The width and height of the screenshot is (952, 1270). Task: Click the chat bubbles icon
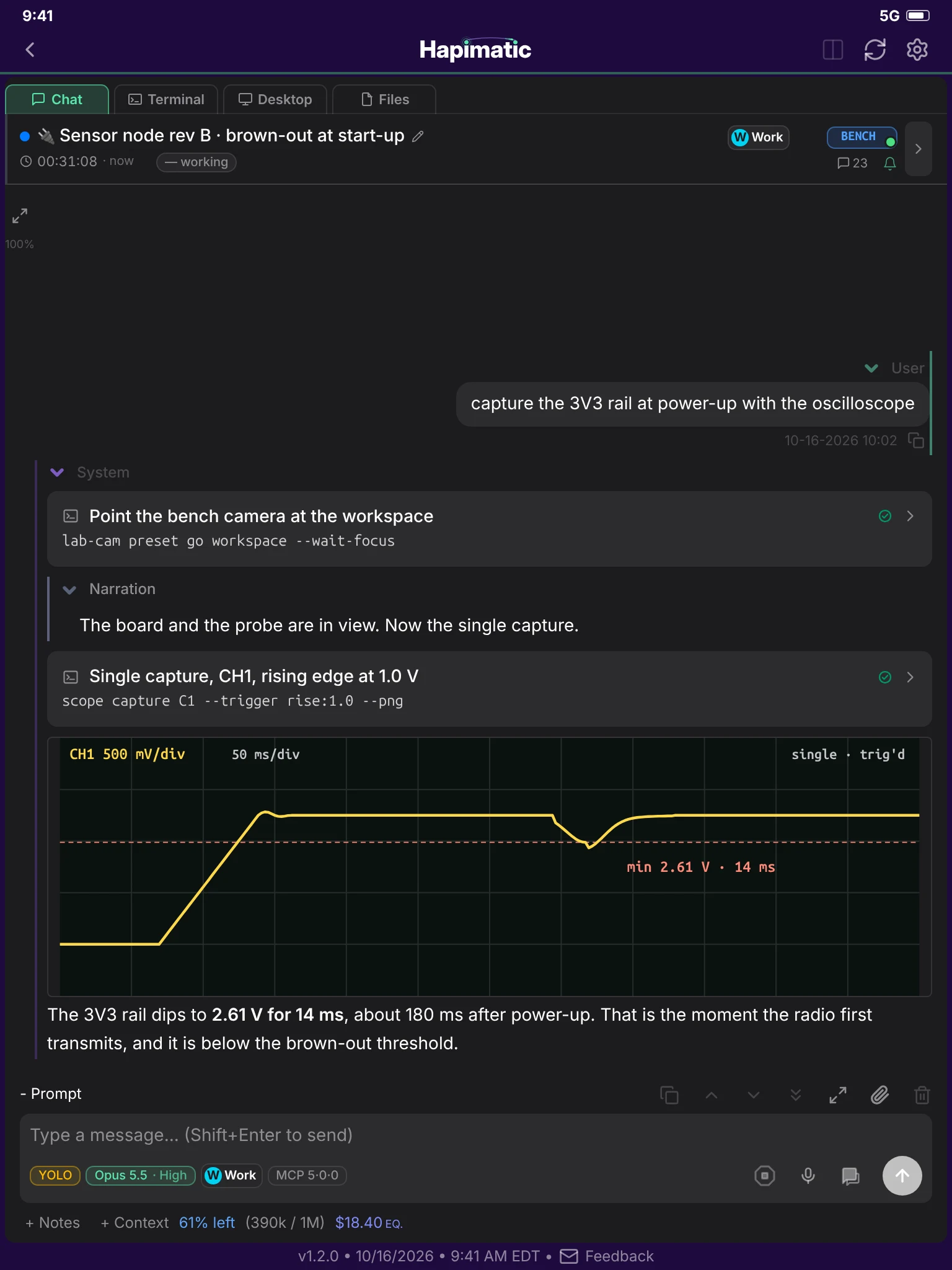[850, 1175]
